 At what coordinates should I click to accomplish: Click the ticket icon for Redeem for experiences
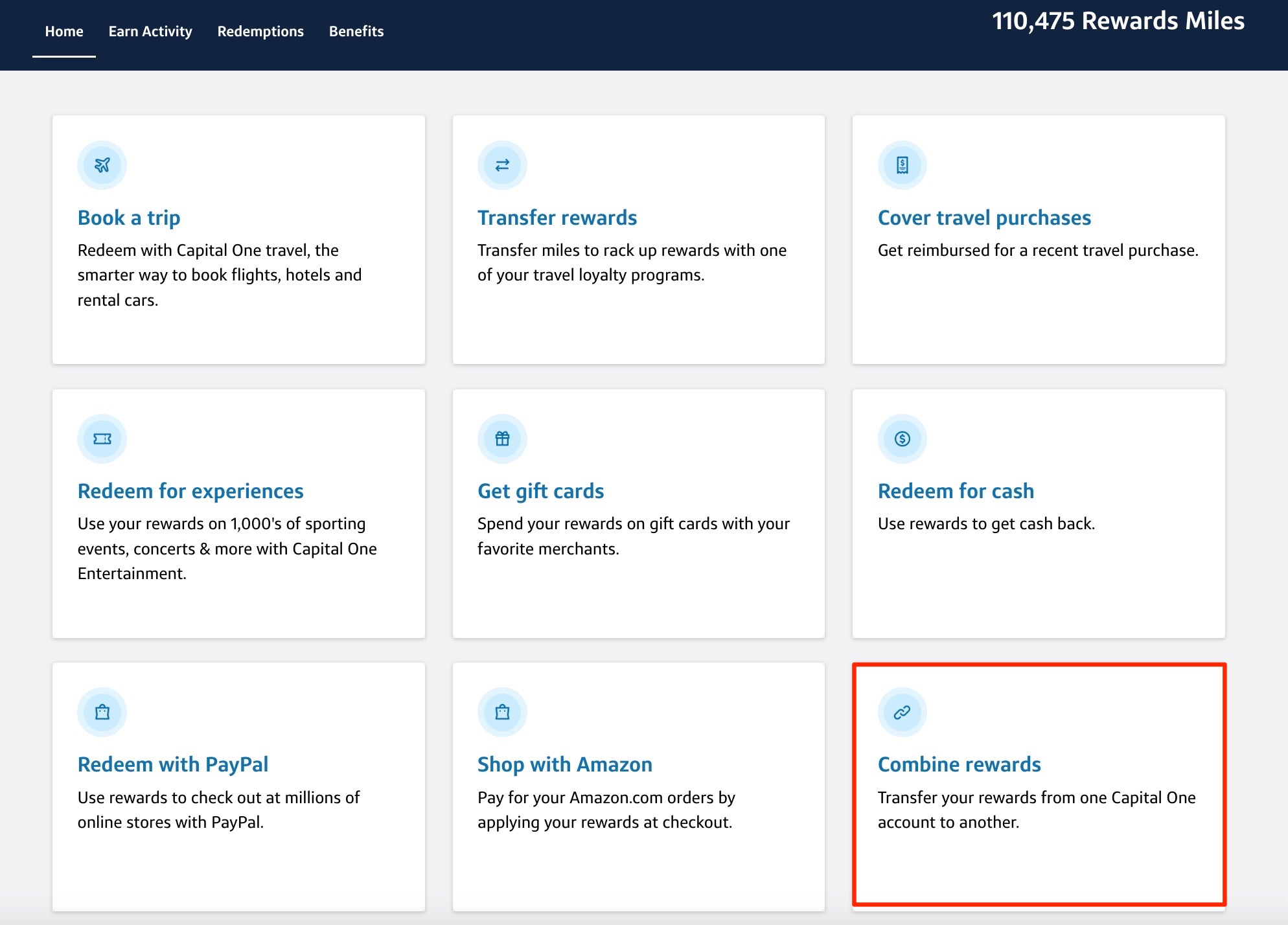tap(102, 439)
